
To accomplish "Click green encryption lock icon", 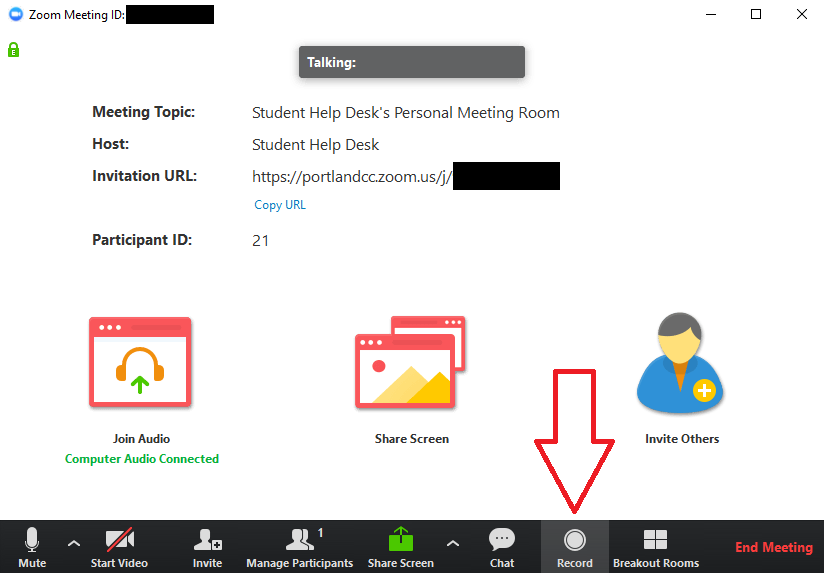I will (14, 50).
